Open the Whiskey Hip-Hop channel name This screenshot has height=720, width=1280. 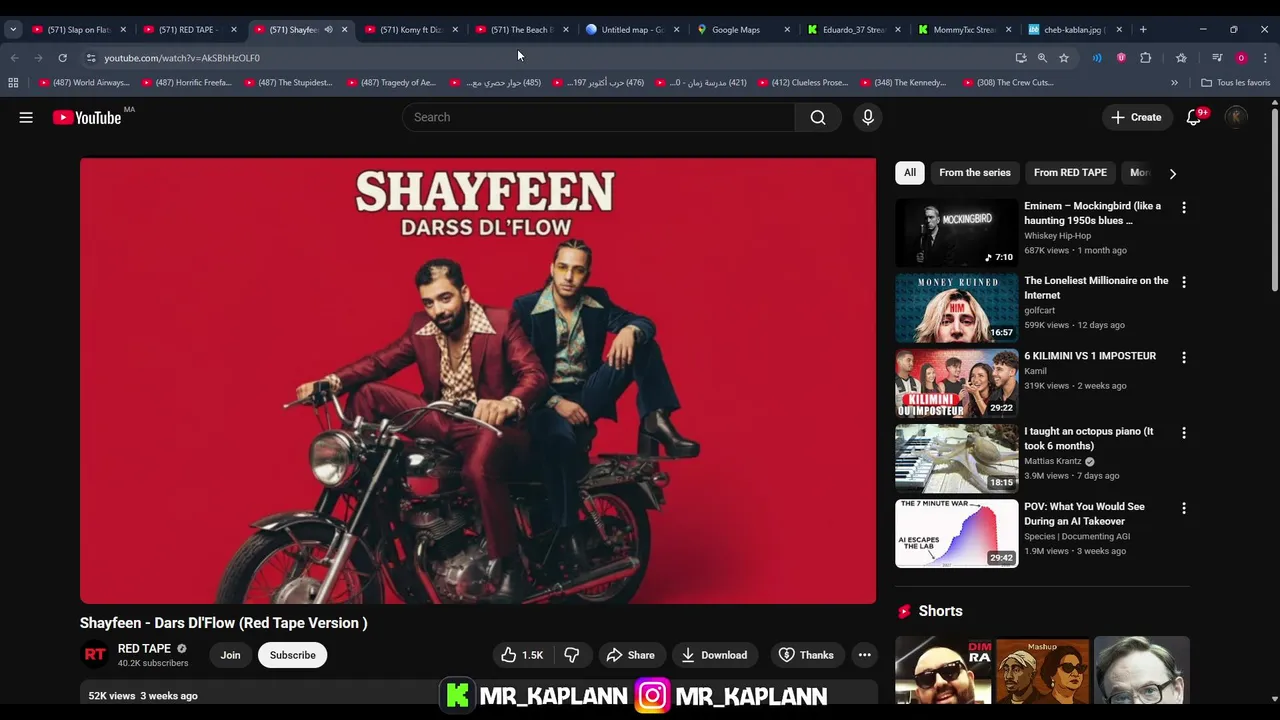click(x=1057, y=236)
